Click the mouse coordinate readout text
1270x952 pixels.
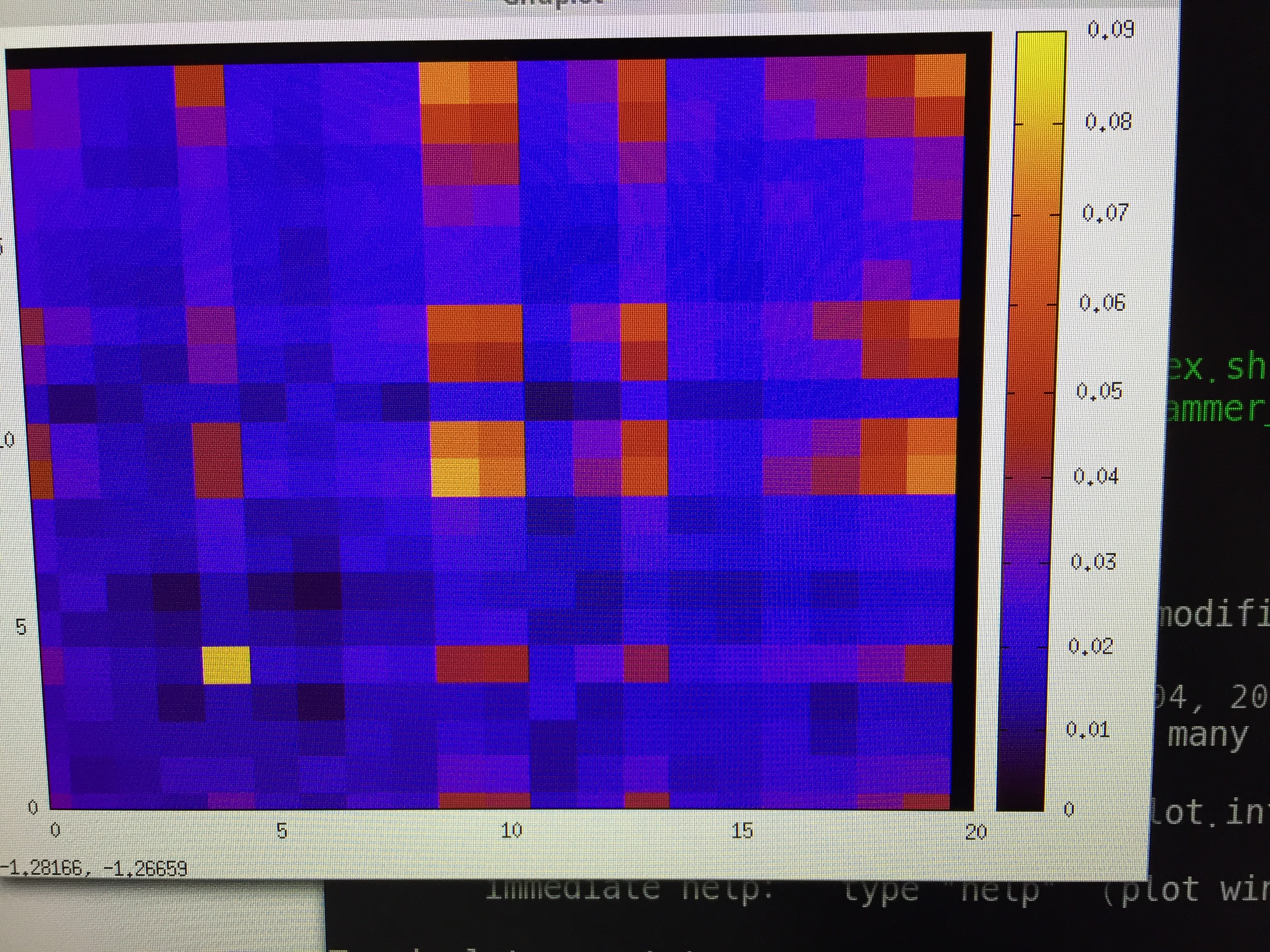[94, 869]
